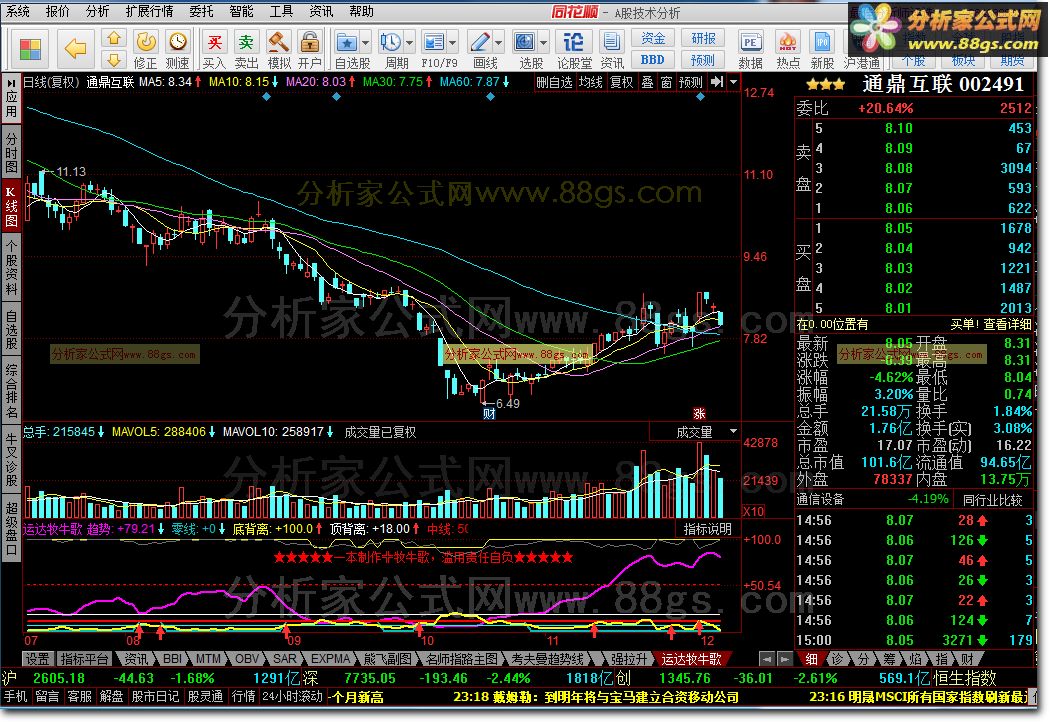The height and width of the screenshot is (722, 1050).
Task: Switch to the EXPMA indicator tab
Action: click(331, 659)
